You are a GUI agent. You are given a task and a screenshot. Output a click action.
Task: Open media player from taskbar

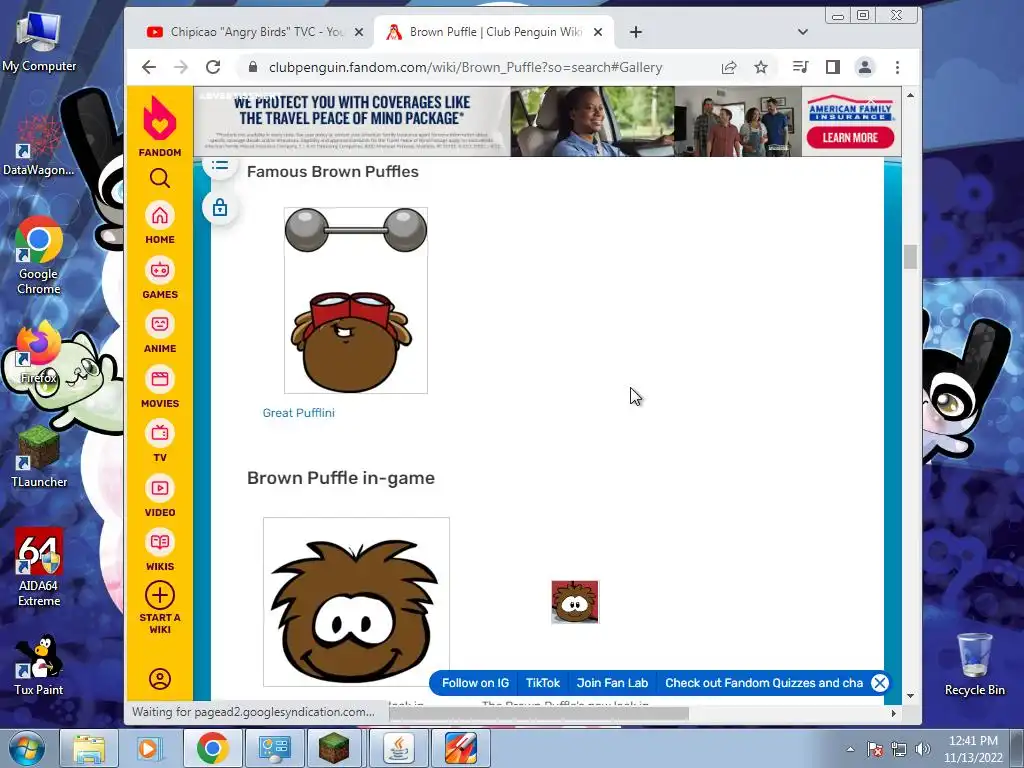(x=150, y=748)
